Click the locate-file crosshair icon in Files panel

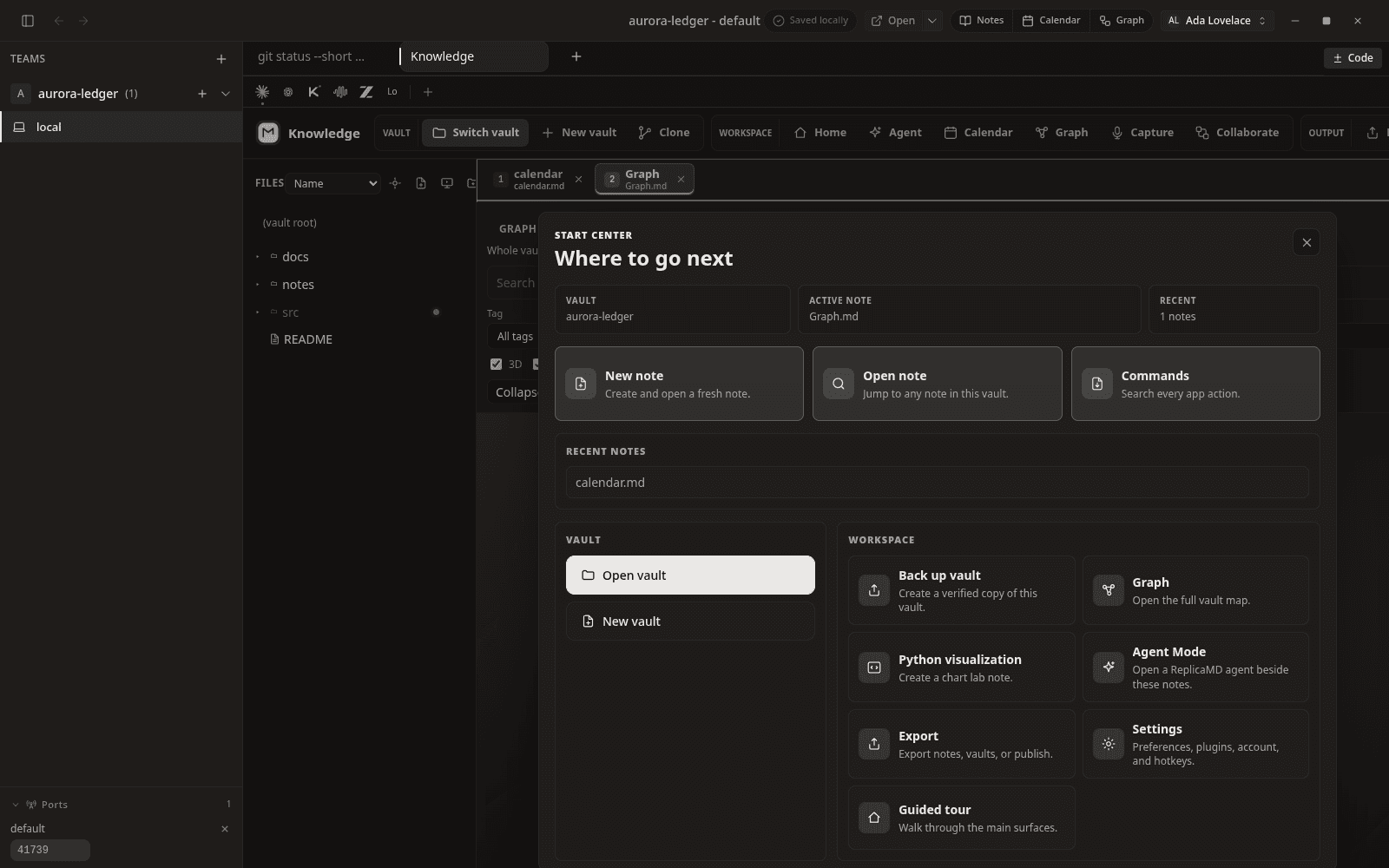(x=395, y=183)
